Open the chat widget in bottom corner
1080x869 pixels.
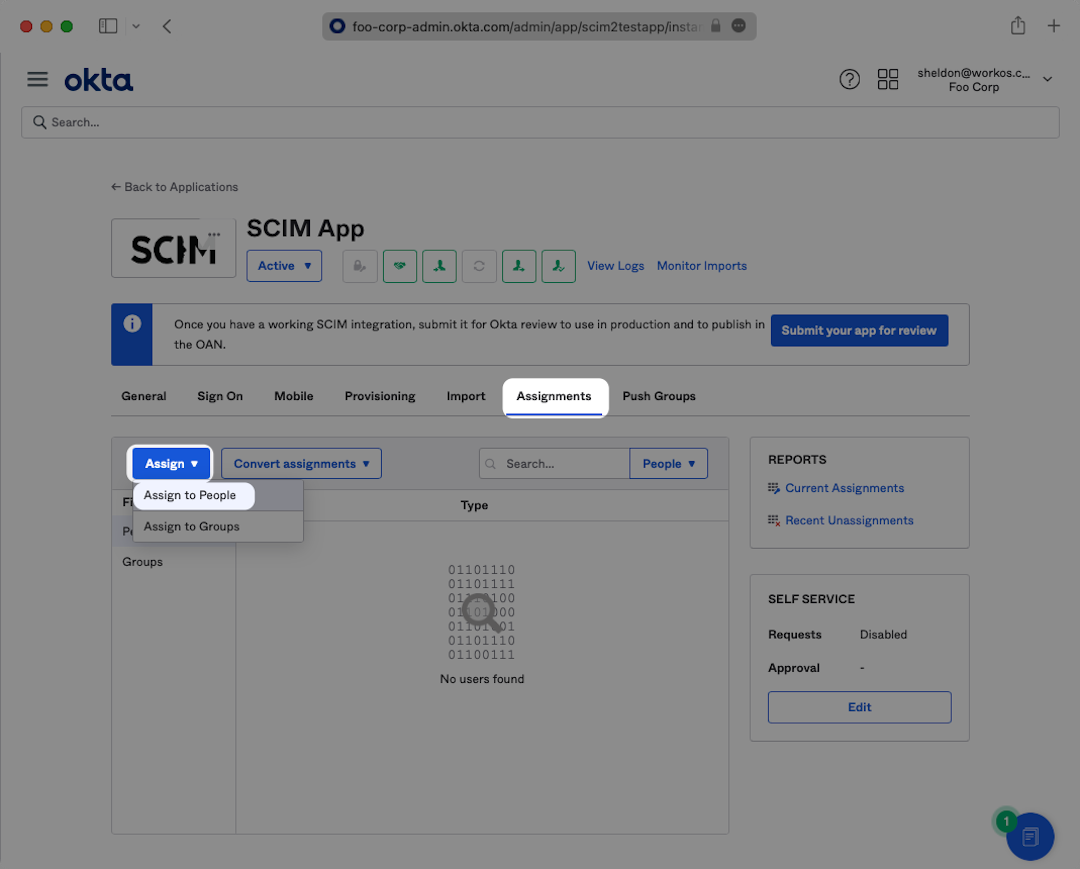(x=1030, y=836)
